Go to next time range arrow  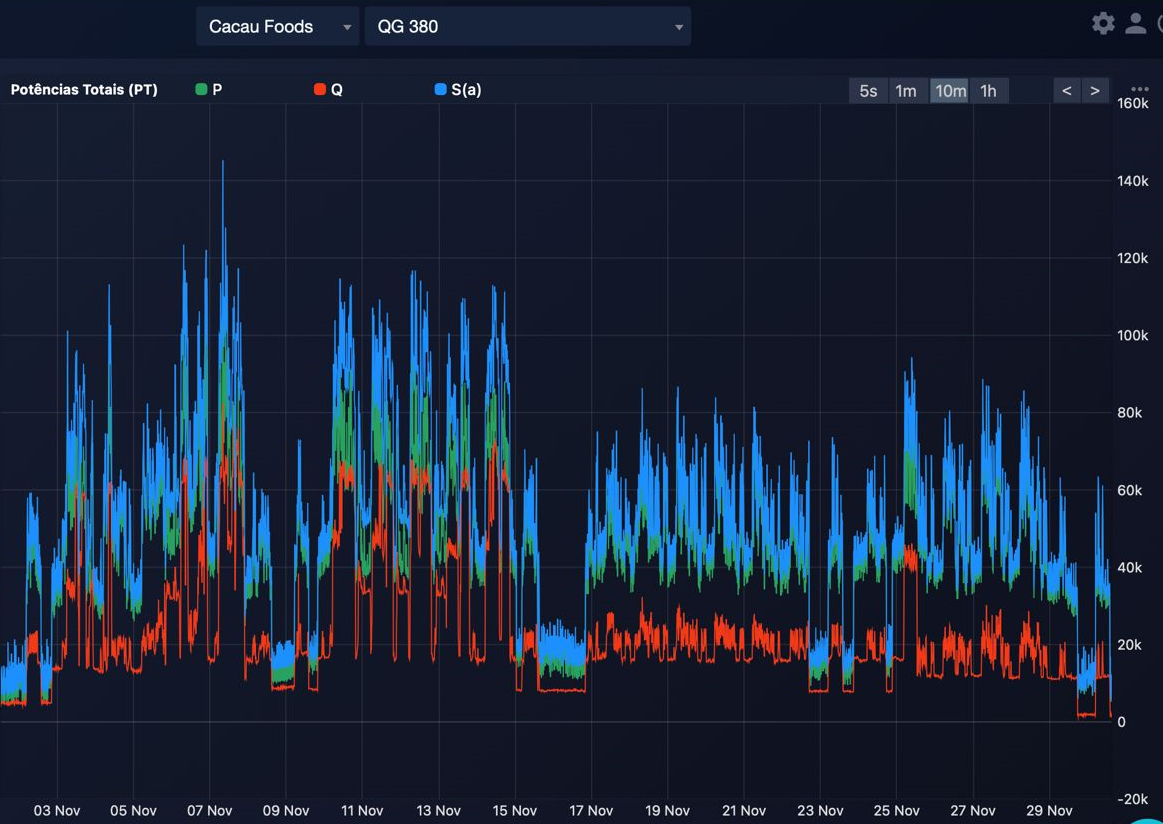point(1095,90)
